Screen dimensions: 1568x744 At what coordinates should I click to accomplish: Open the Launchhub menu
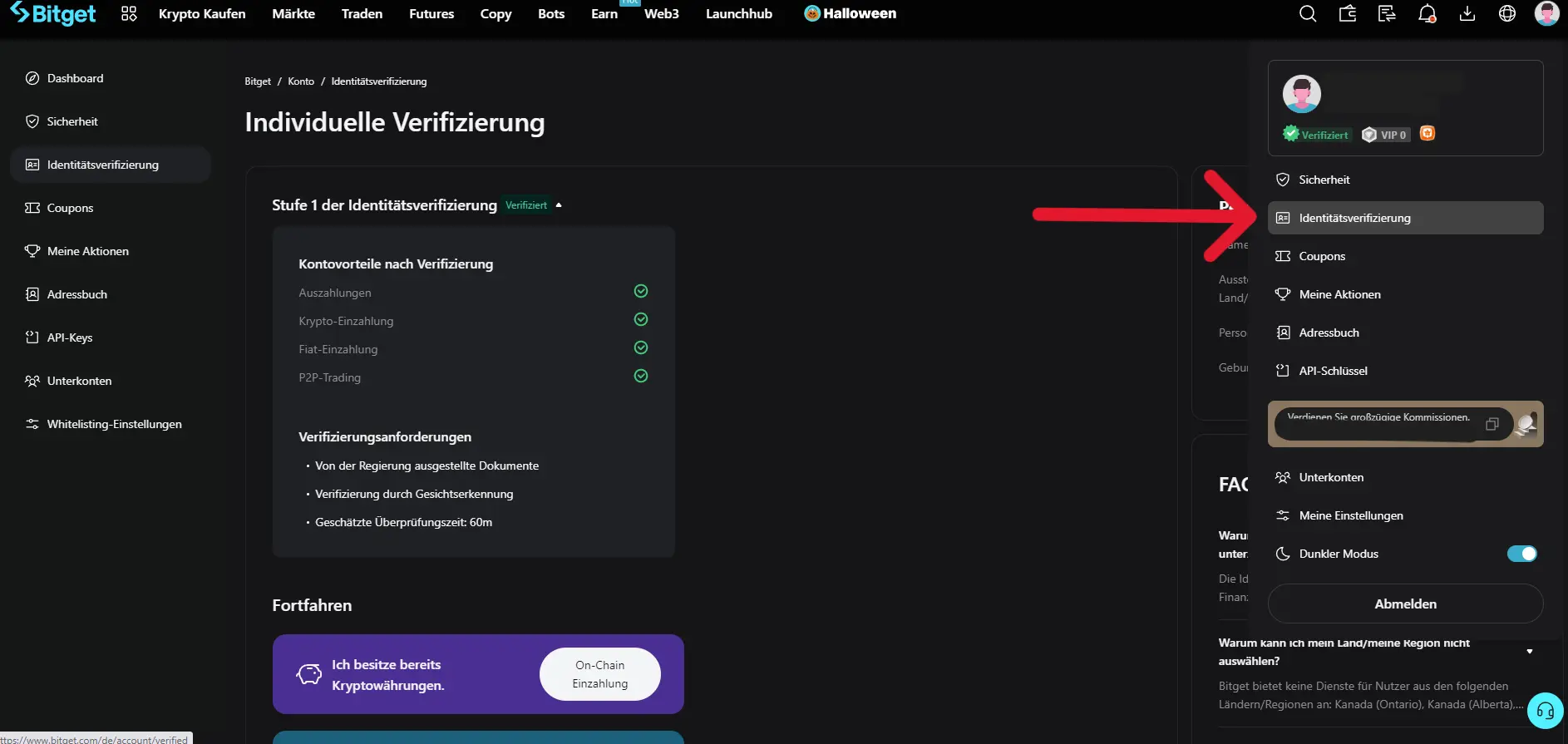(739, 14)
